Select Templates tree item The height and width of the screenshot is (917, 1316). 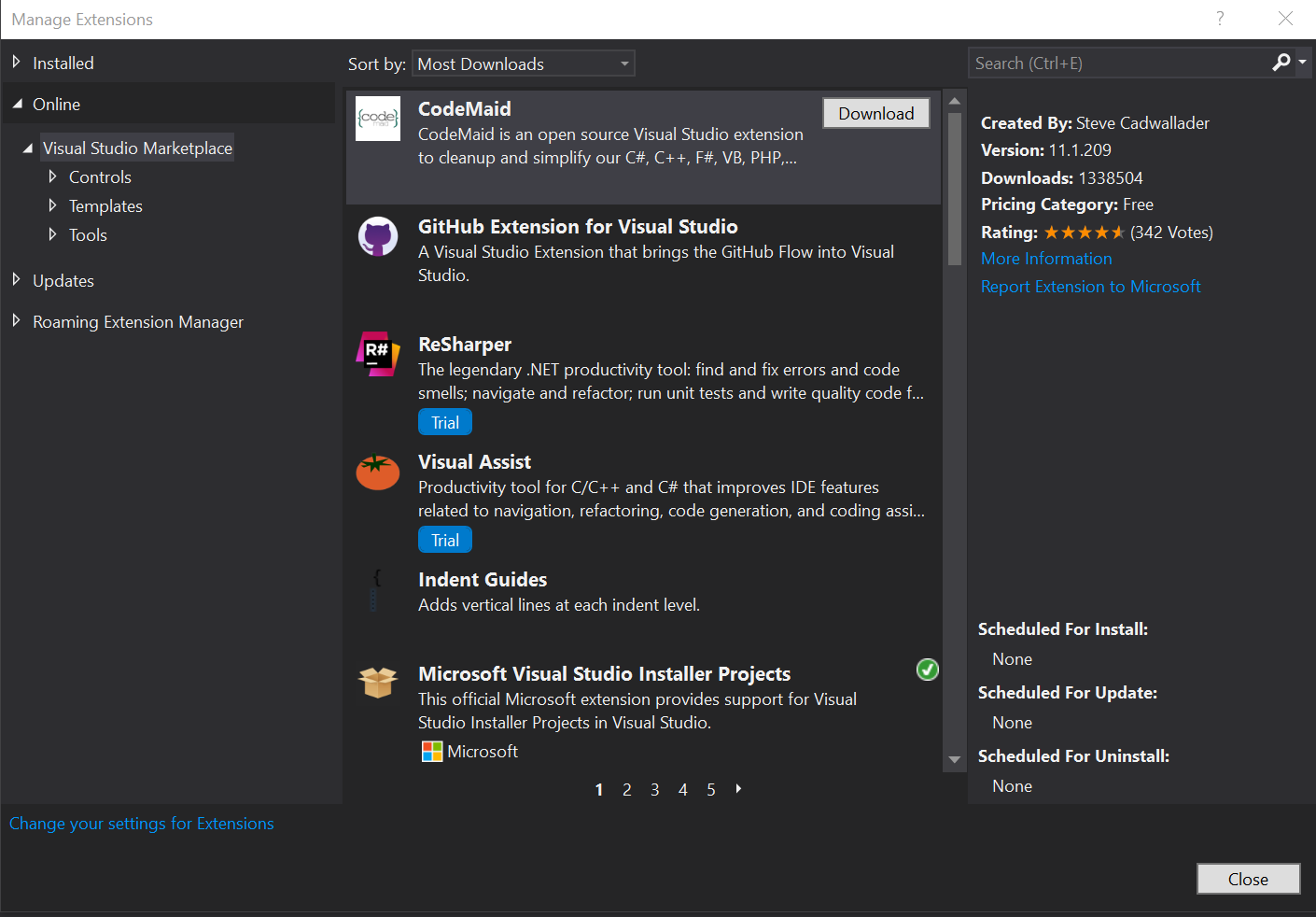[x=105, y=205]
